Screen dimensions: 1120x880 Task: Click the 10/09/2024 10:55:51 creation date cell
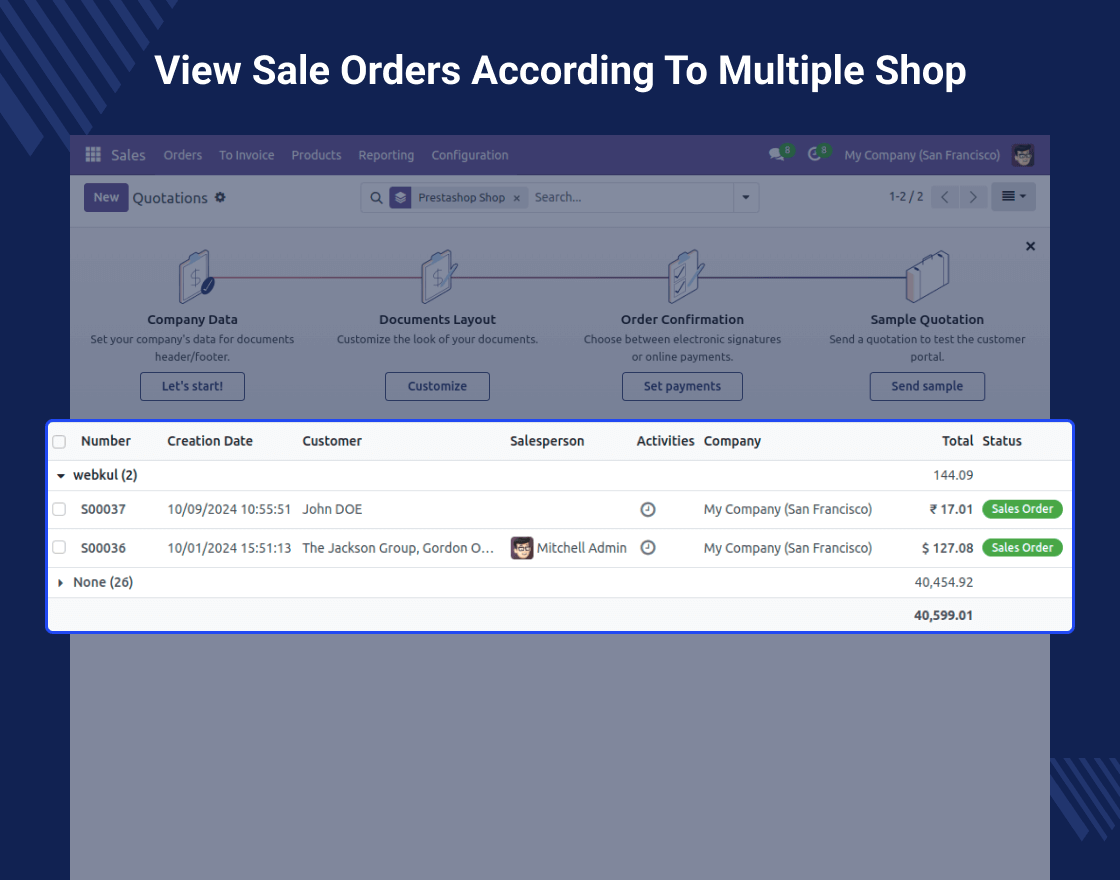pos(229,509)
